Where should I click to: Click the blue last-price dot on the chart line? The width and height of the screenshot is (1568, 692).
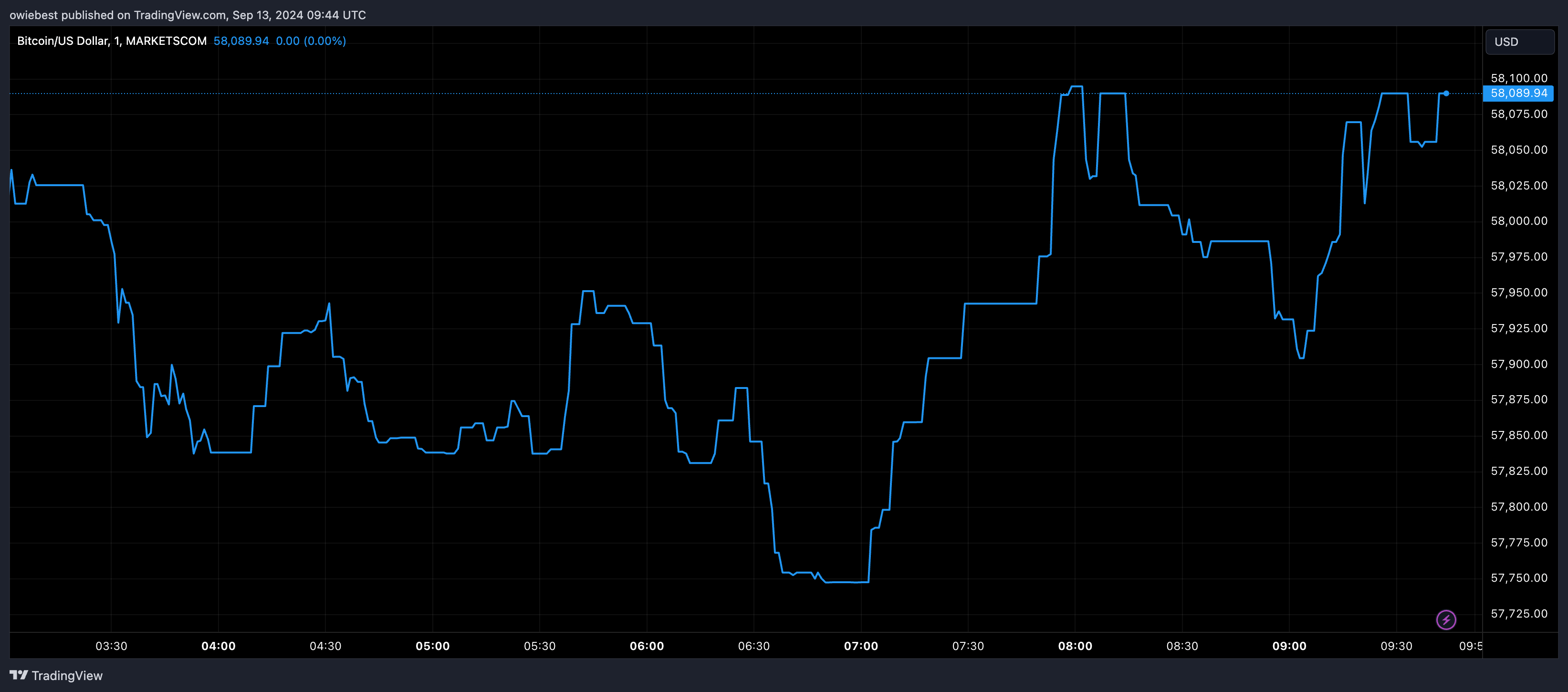[1446, 93]
